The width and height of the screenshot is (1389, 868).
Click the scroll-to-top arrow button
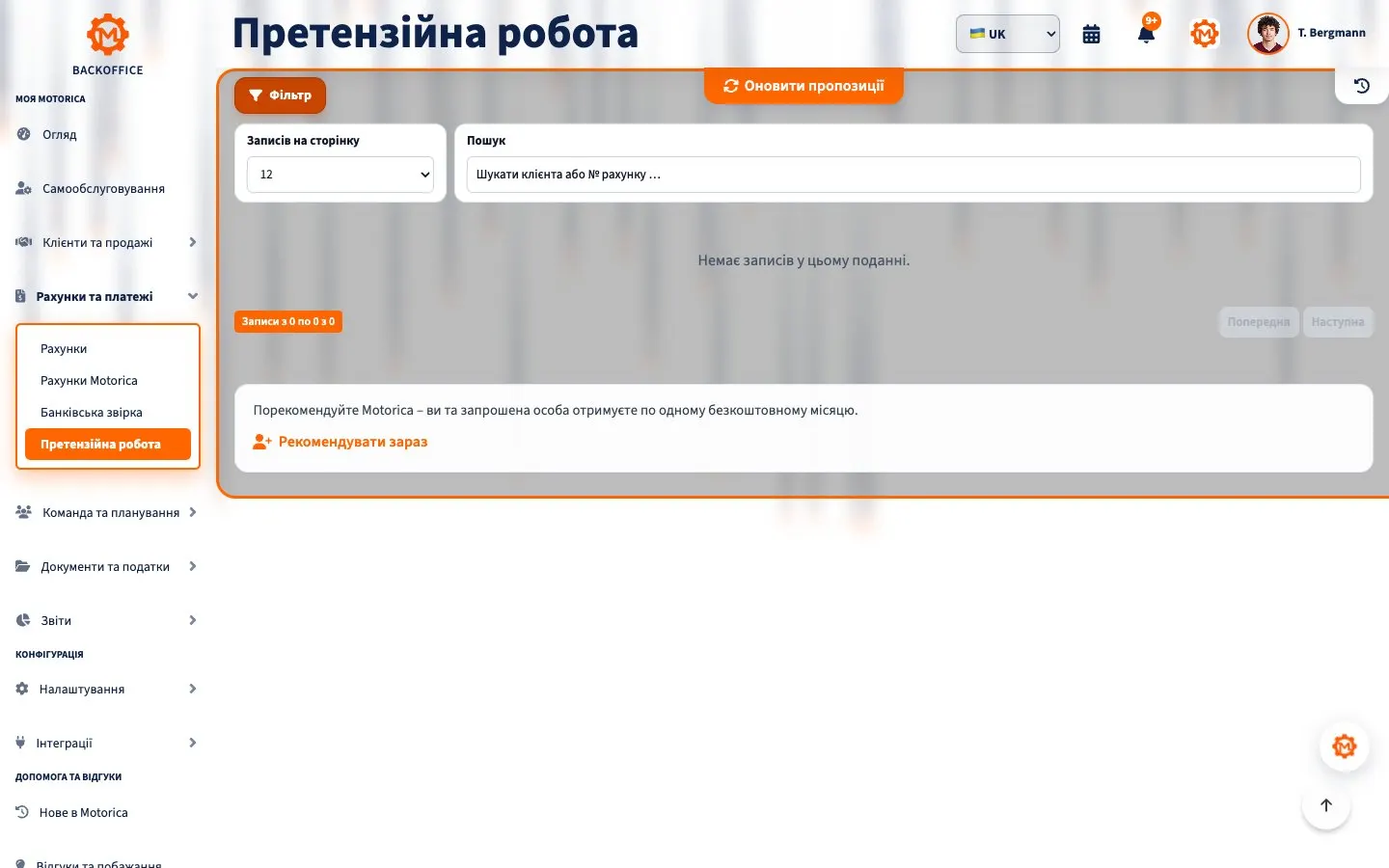[x=1326, y=805]
